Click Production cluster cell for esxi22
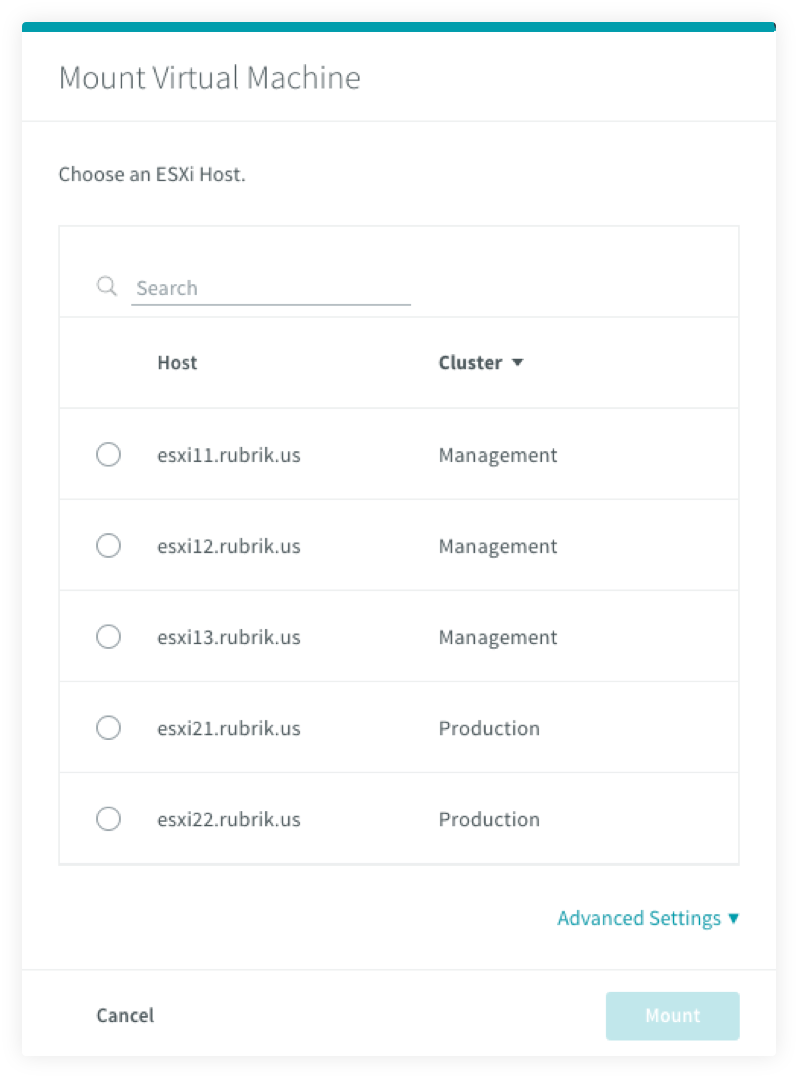Viewport: 798px width, 1078px height. pyautogui.click(x=489, y=820)
